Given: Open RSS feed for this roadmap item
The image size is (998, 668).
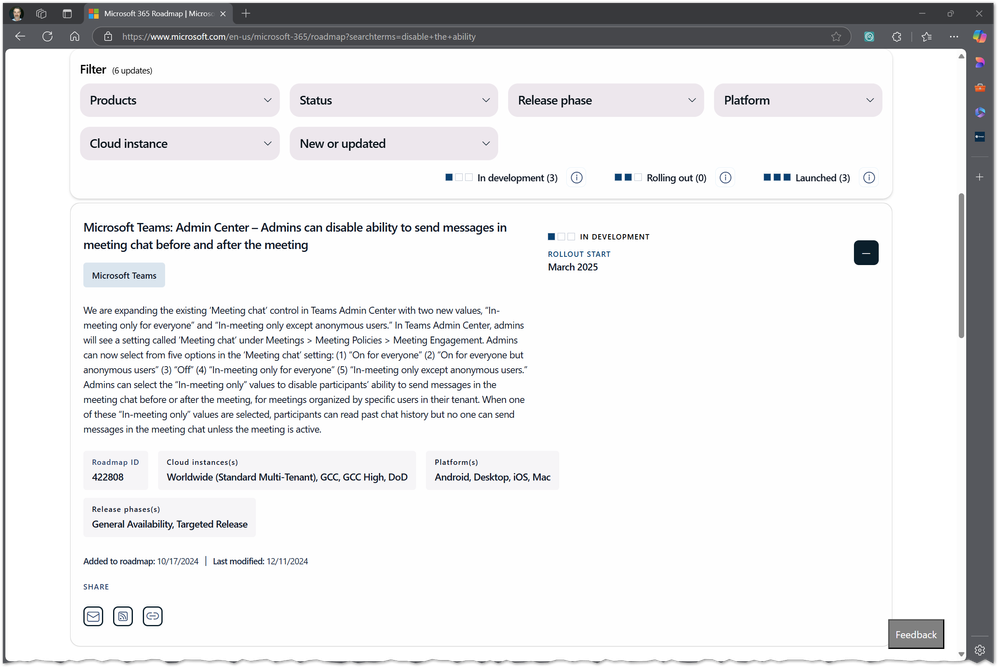Looking at the screenshot, I should point(123,616).
